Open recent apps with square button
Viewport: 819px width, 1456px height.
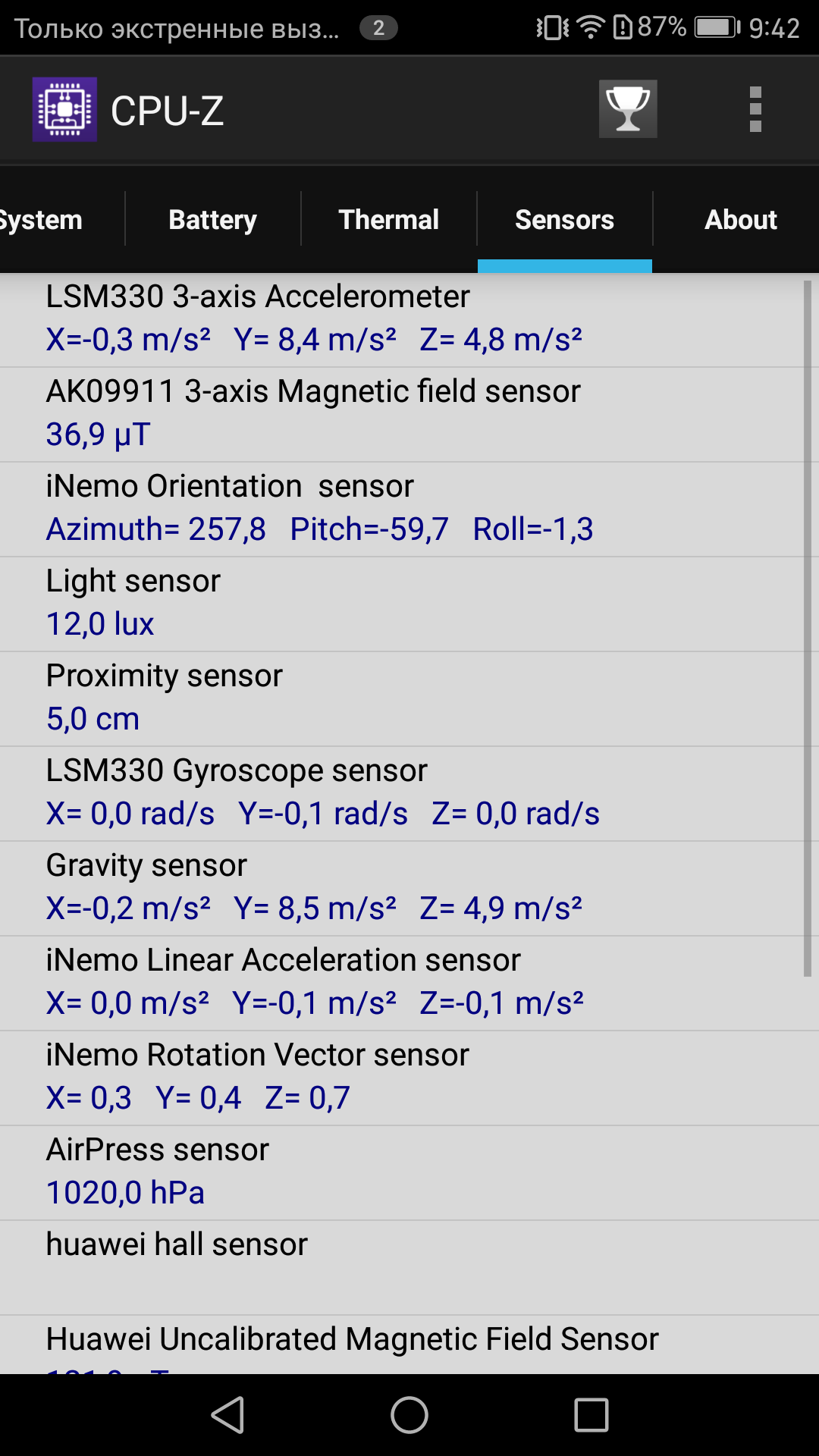click(591, 1415)
